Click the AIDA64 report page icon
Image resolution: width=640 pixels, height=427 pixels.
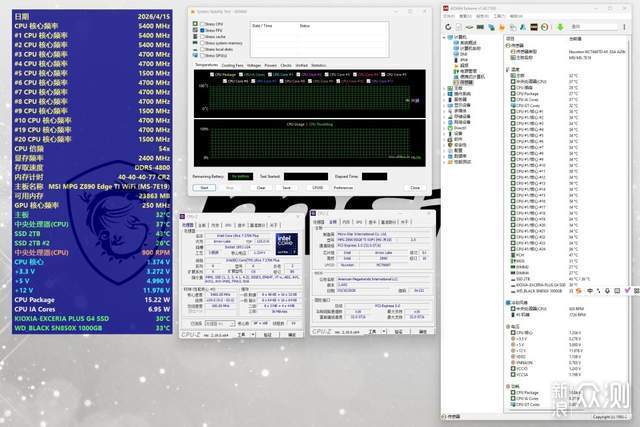(x=459, y=27)
